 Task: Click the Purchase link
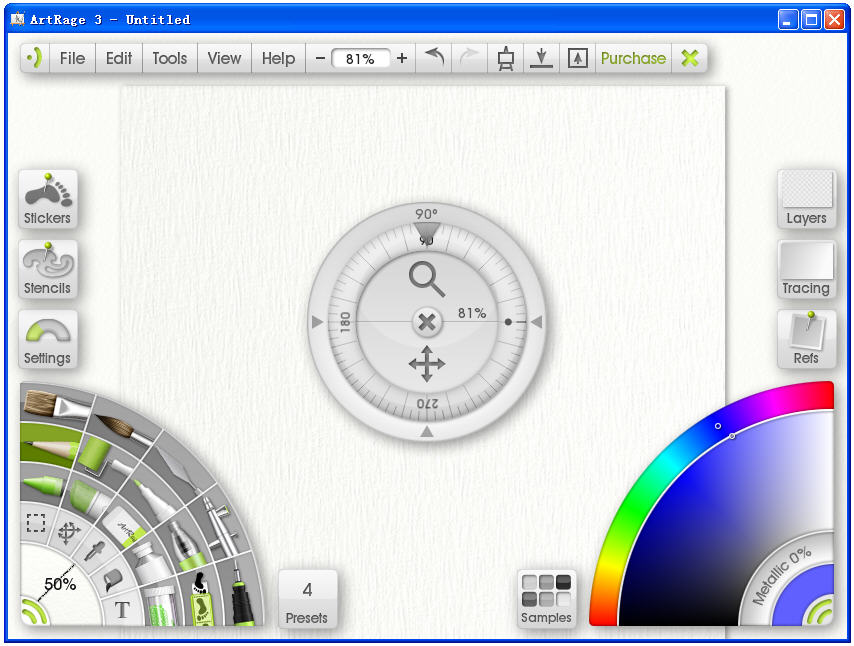pyautogui.click(x=633, y=58)
